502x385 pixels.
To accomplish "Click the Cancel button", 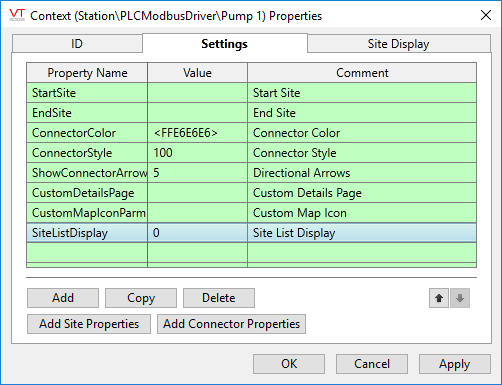I will pos(372,364).
